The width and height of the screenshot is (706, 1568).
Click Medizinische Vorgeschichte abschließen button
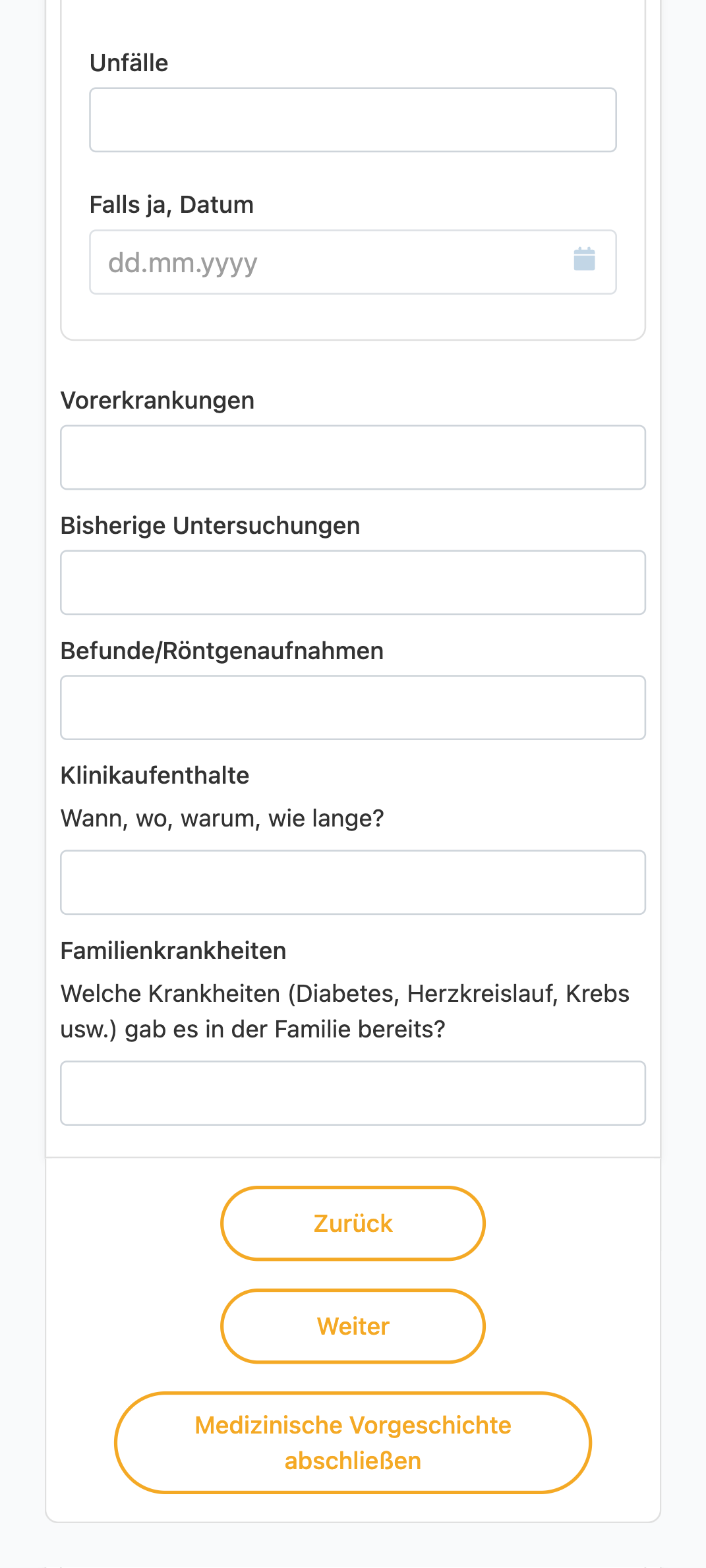pos(353,1443)
